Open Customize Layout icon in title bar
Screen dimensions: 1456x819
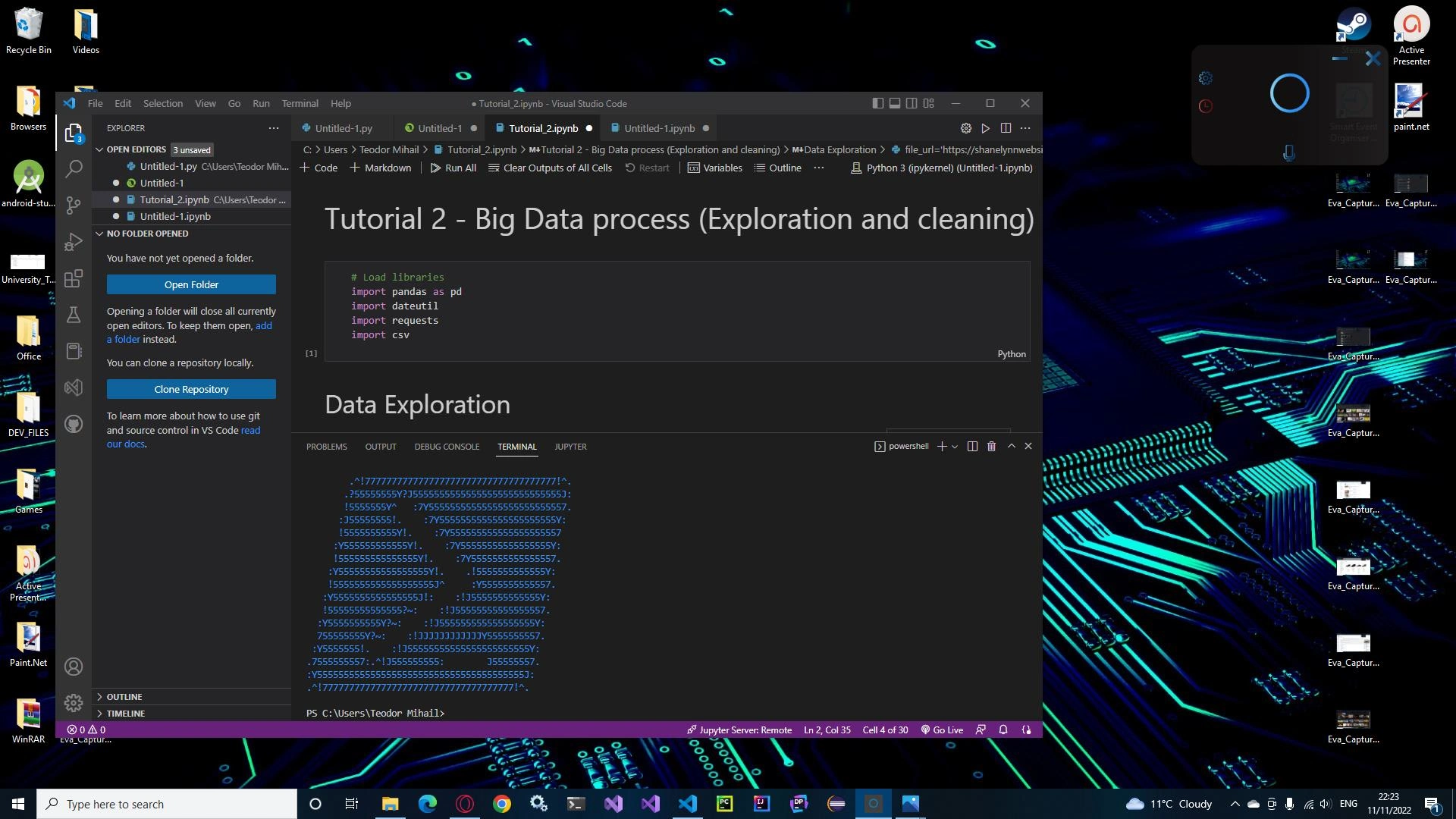pyautogui.click(x=928, y=103)
